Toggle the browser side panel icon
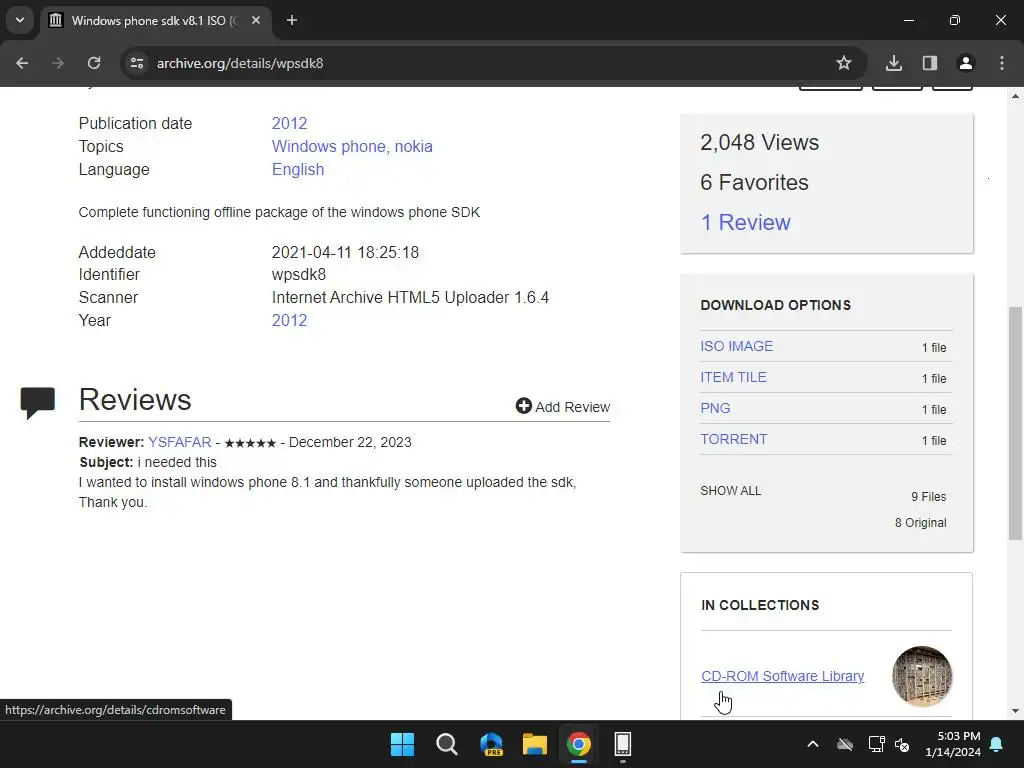This screenshot has width=1024, height=768. (x=930, y=63)
